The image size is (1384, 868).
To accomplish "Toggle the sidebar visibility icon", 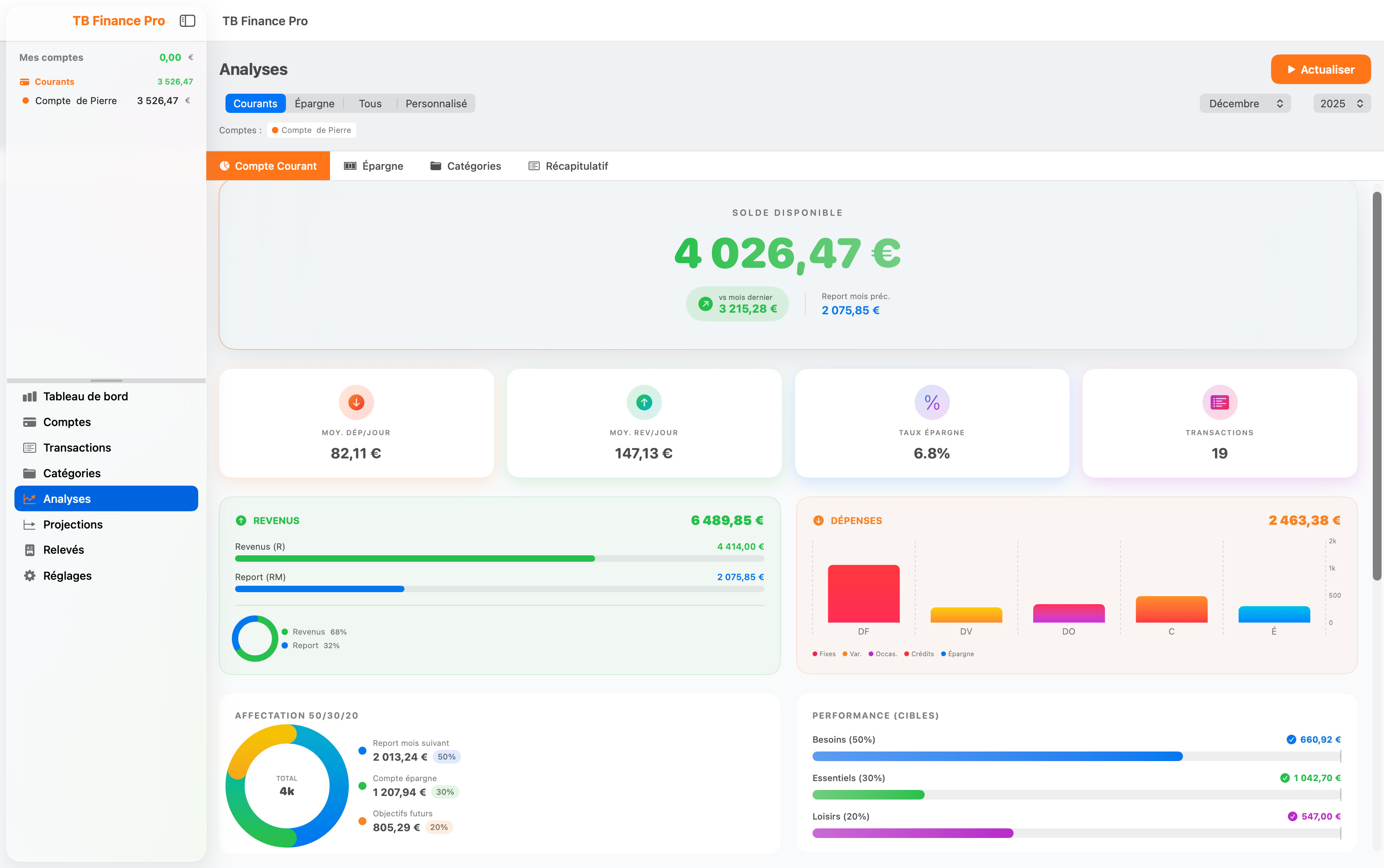I will click(x=187, y=21).
